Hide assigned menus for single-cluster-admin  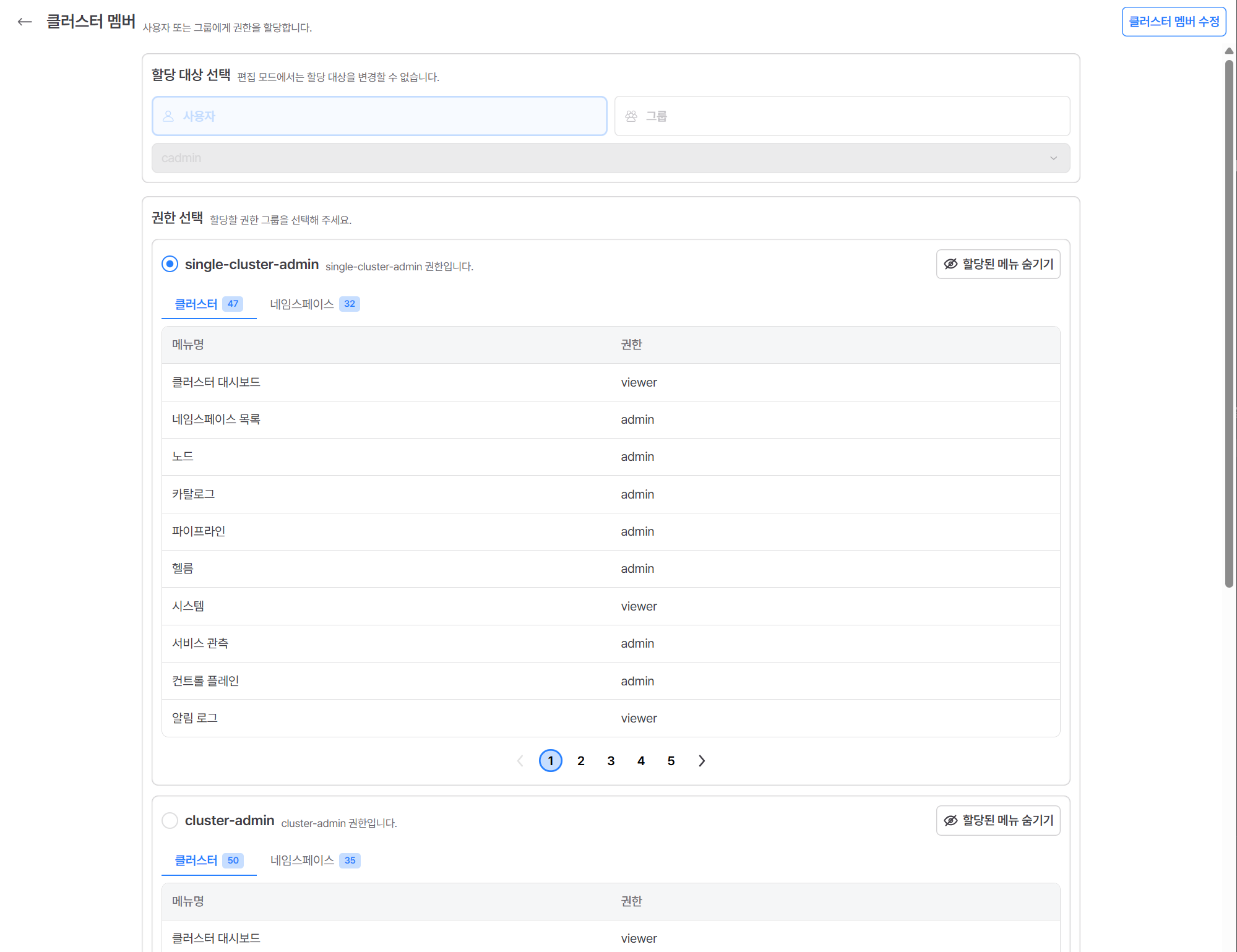point(998,264)
